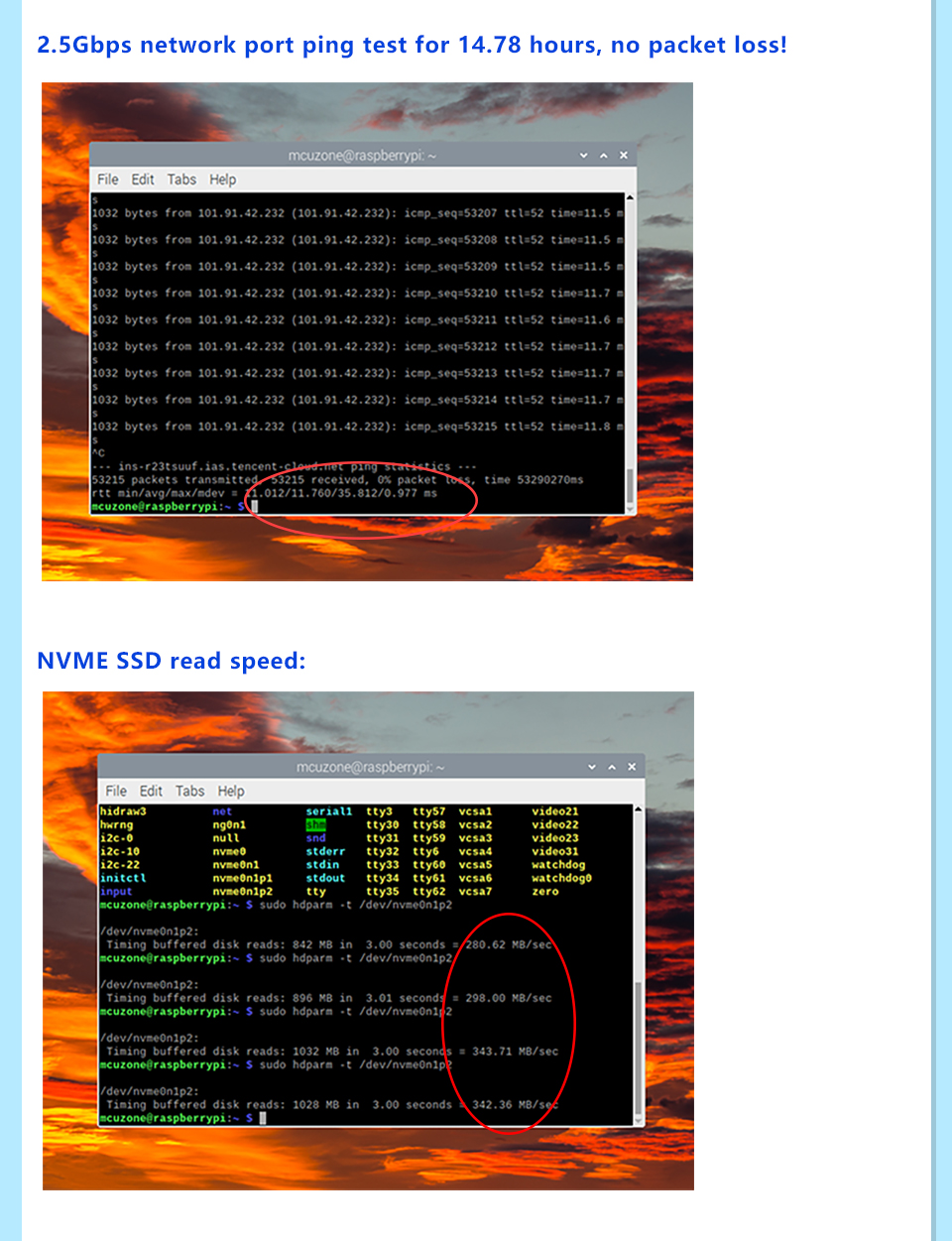Open File menu in the ping test terminal
Screen dimensions: 952x1241
point(107,180)
